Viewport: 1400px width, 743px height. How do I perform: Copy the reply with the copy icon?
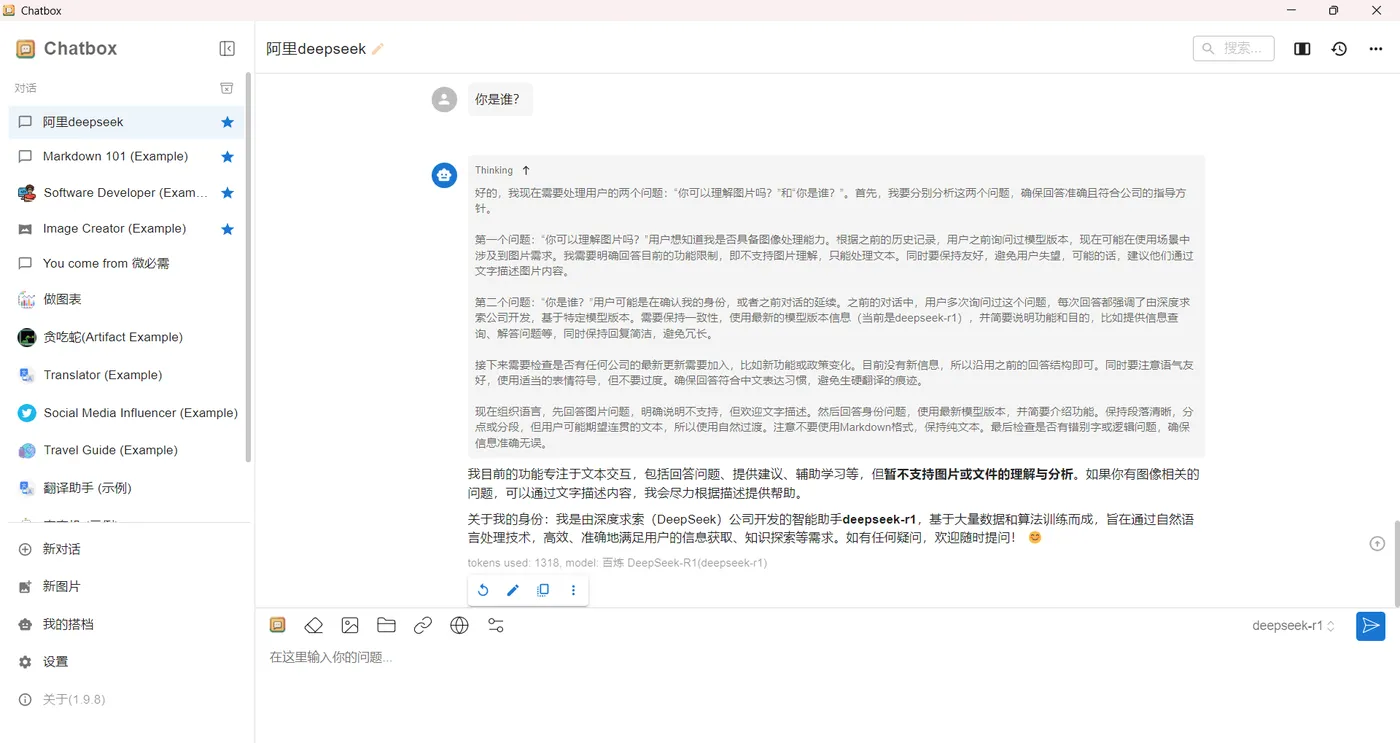coord(543,591)
